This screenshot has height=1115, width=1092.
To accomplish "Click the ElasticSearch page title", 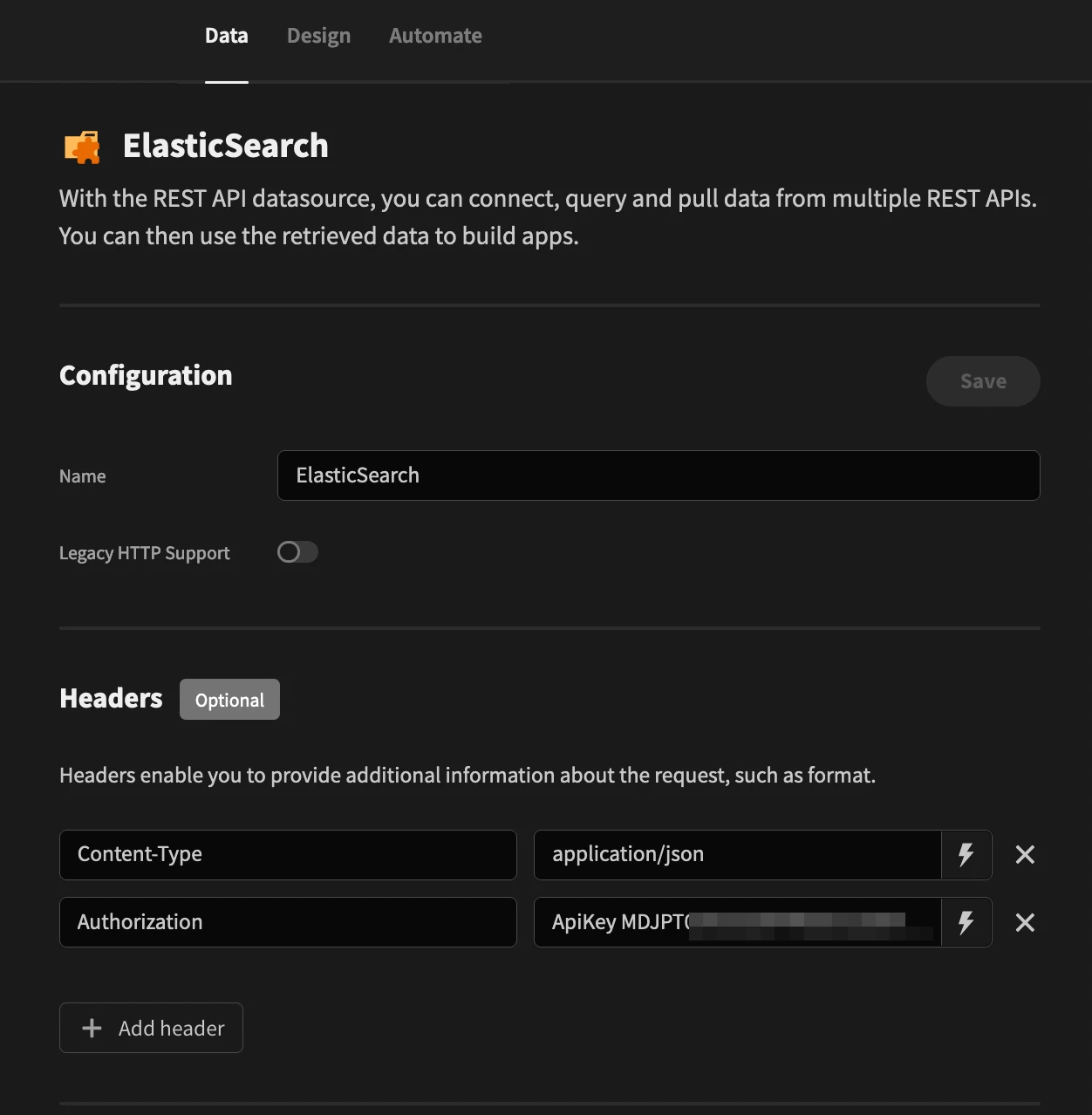I will pos(225,146).
